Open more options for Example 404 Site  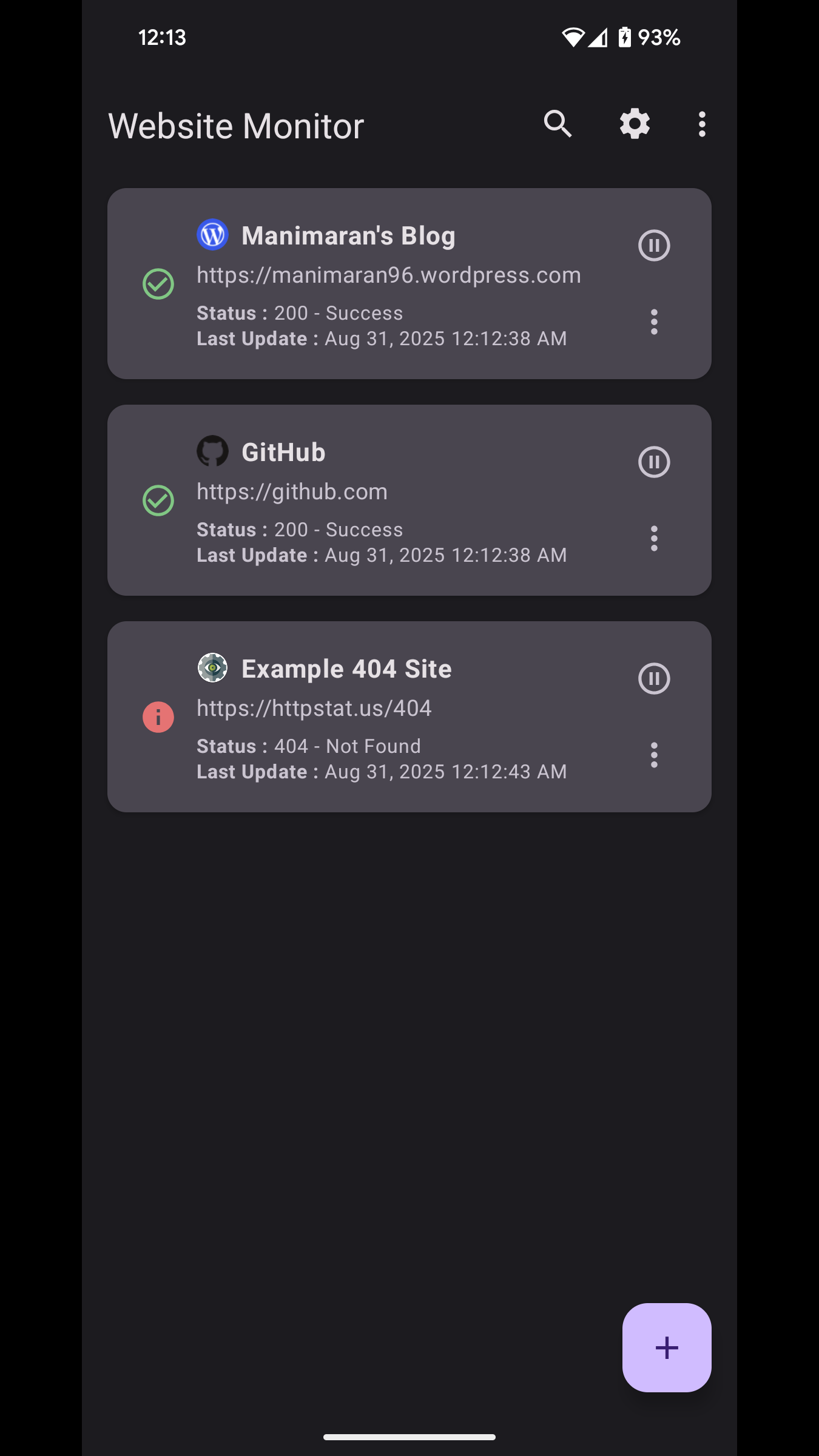click(x=654, y=755)
